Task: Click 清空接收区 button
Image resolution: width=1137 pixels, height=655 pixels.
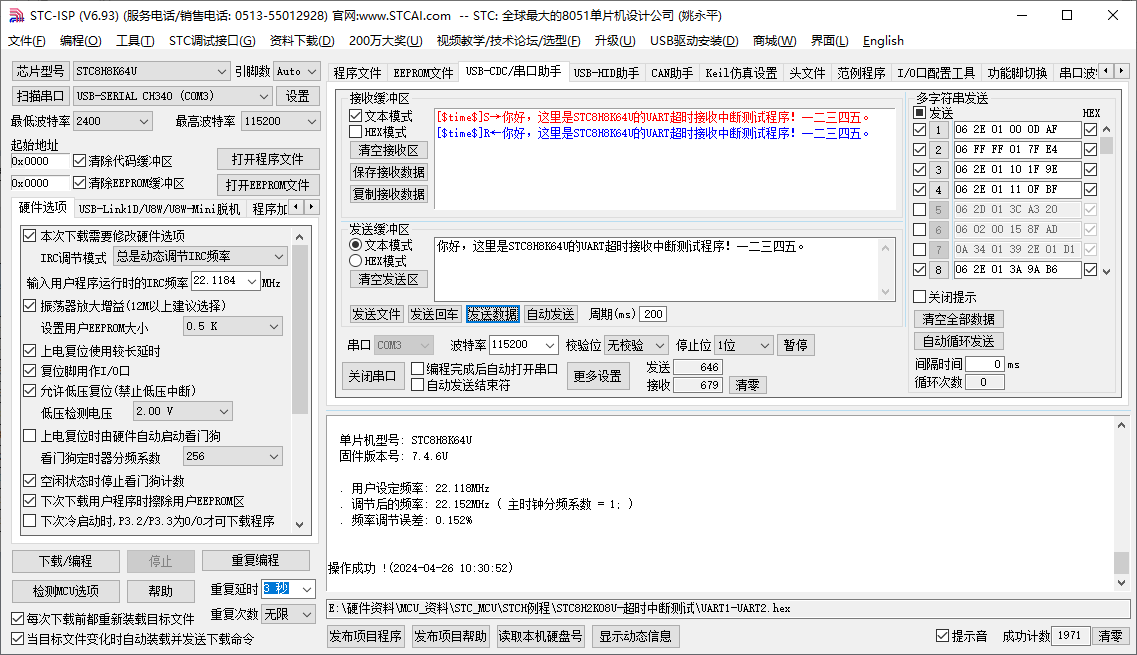Action: tap(389, 150)
